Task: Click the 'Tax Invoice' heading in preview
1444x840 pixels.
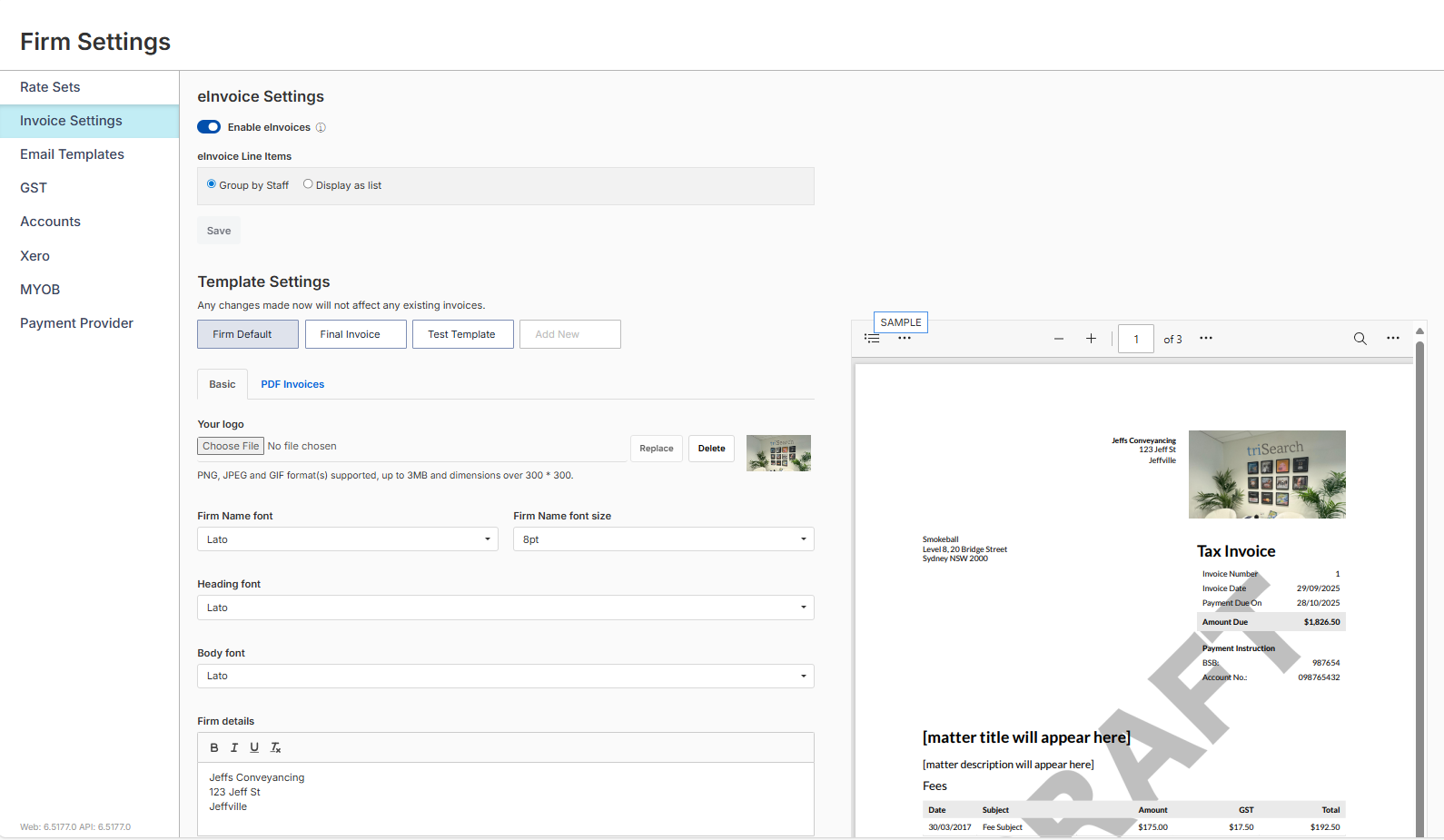Action: point(1236,551)
